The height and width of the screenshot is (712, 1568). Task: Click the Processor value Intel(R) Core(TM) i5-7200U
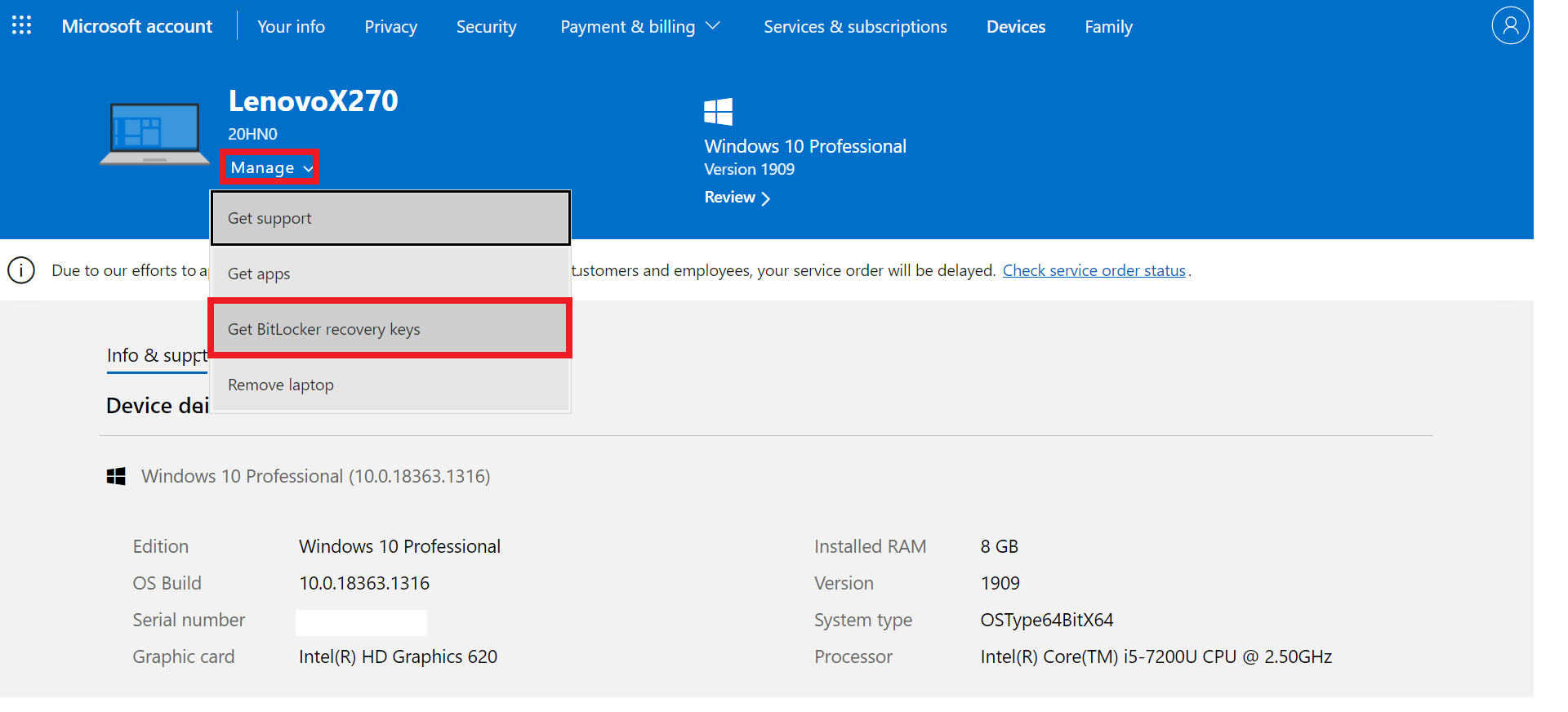click(x=1156, y=656)
